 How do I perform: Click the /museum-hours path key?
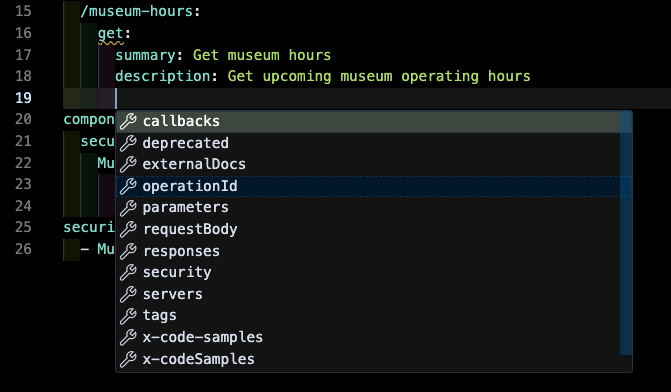pos(137,11)
